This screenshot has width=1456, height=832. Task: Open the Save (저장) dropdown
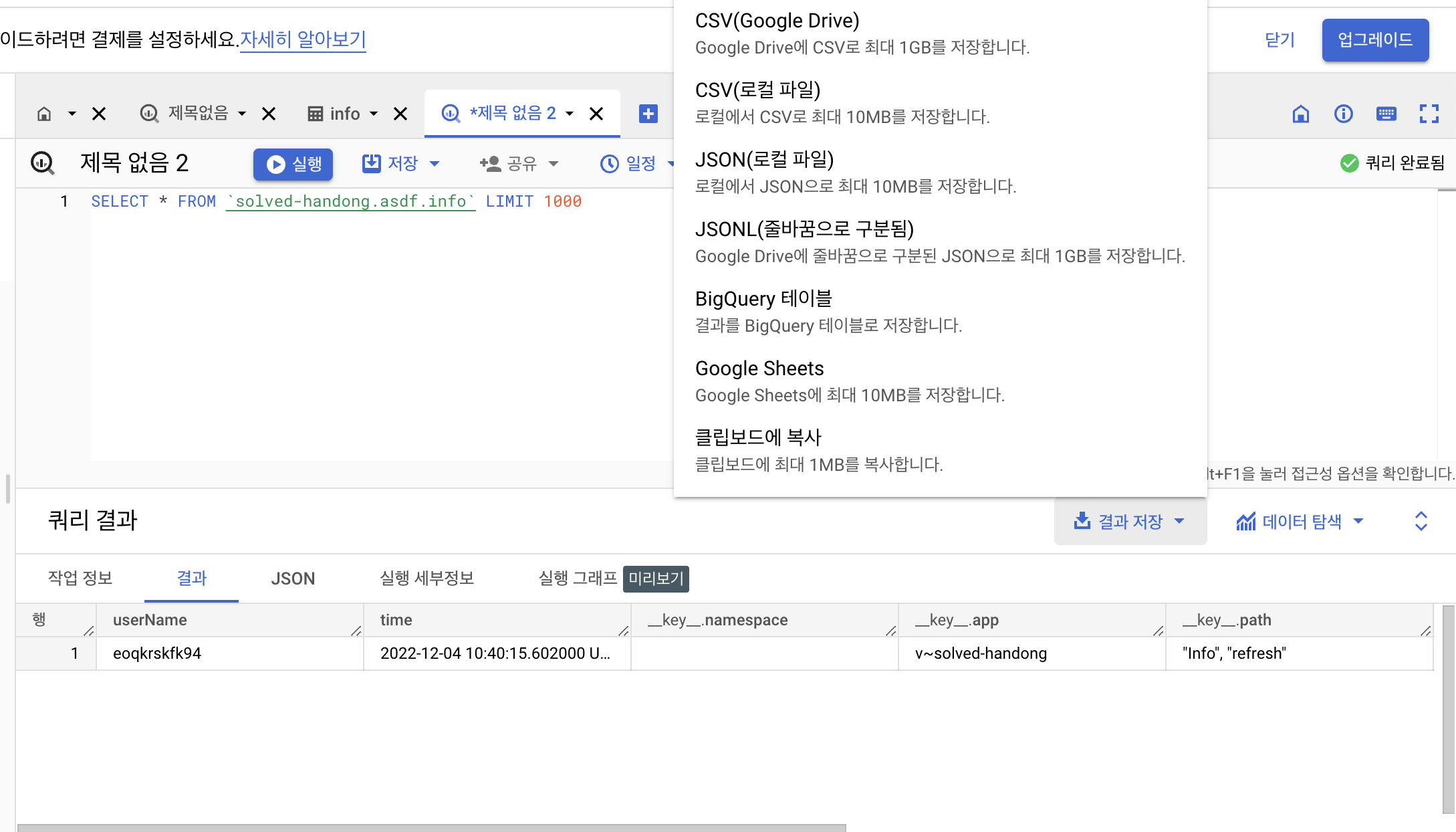pyautogui.click(x=401, y=164)
